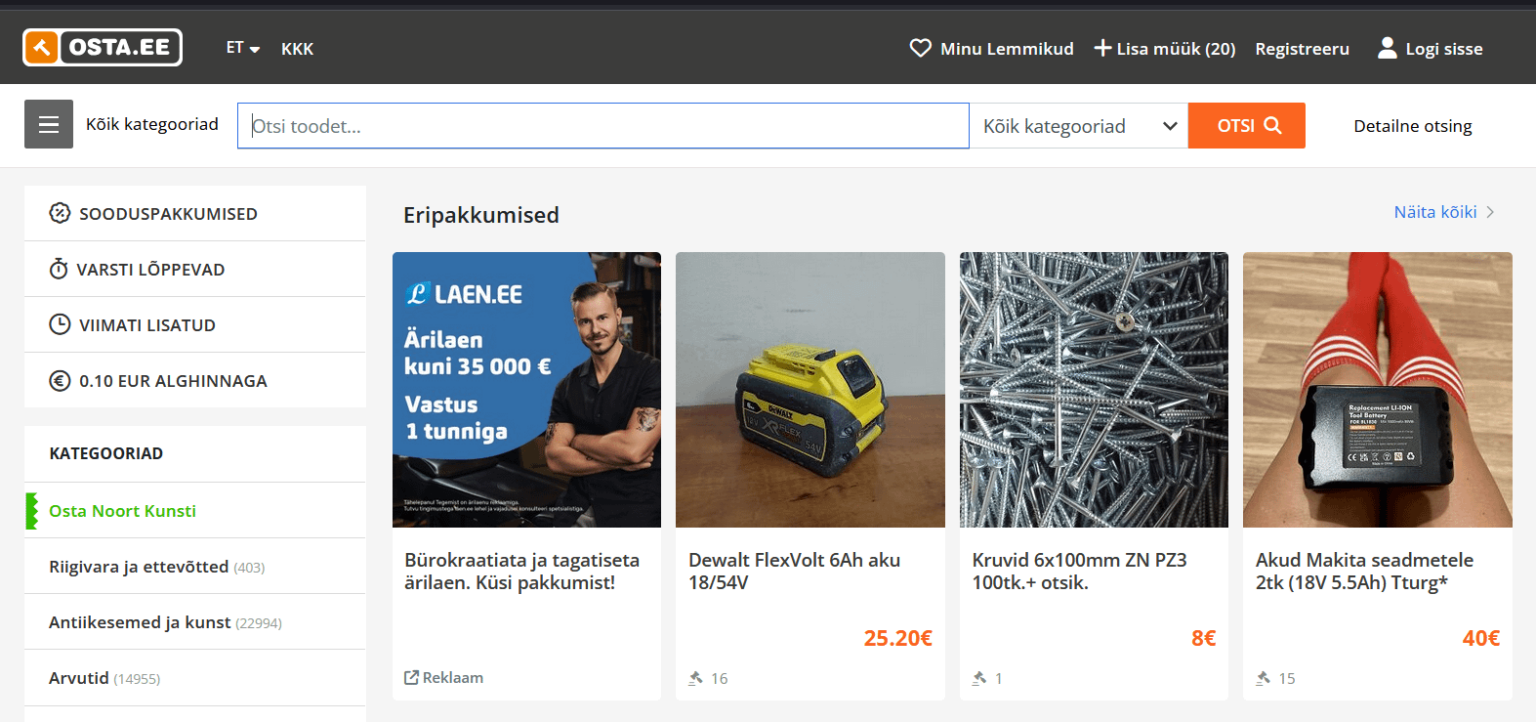This screenshot has height=722, width=1536.
Task: Open the Osta Noort Kunsti category
Action: pyautogui.click(x=122, y=511)
